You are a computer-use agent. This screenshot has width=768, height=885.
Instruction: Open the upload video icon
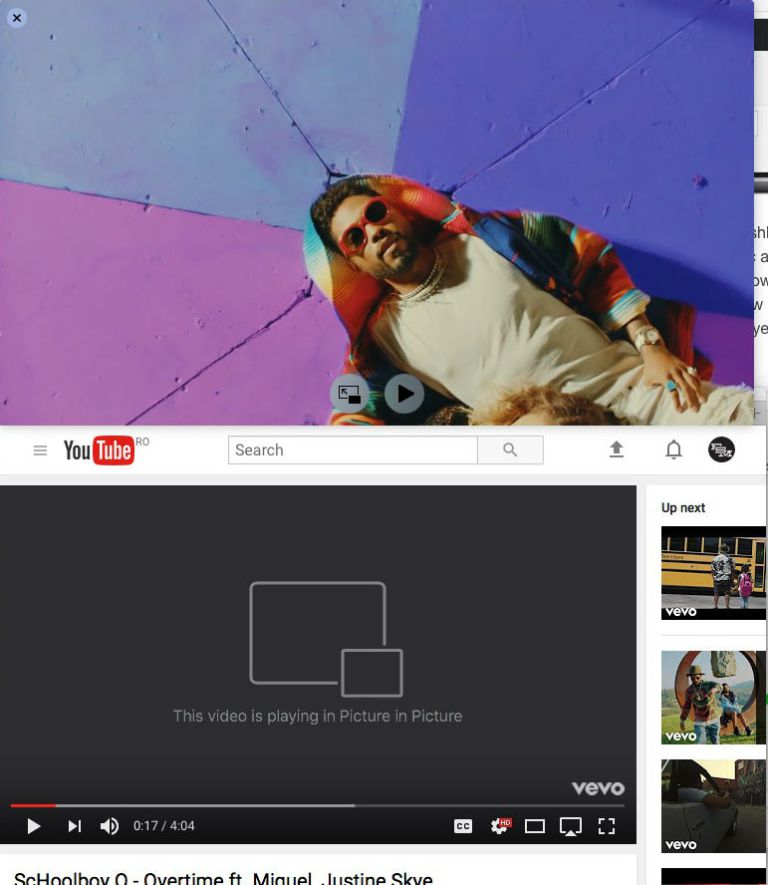click(x=616, y=450)
